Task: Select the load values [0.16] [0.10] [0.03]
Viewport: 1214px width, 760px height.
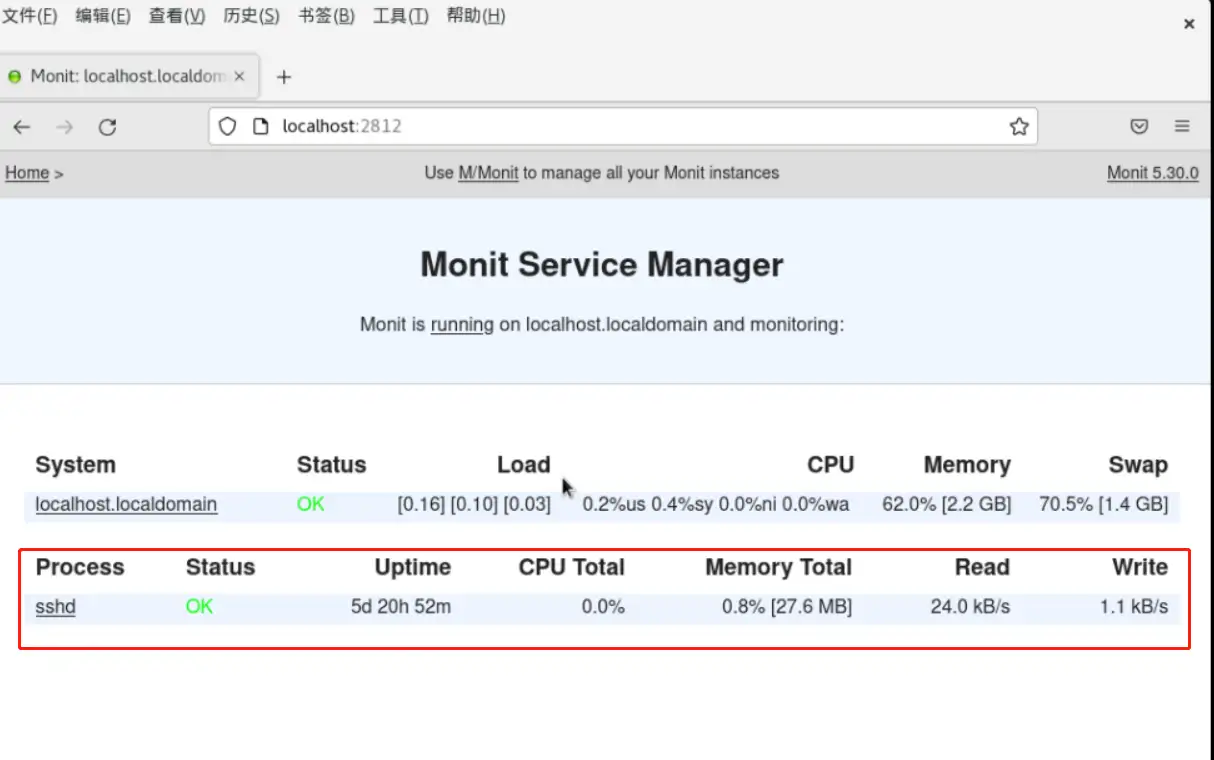Action: (474, 504)
